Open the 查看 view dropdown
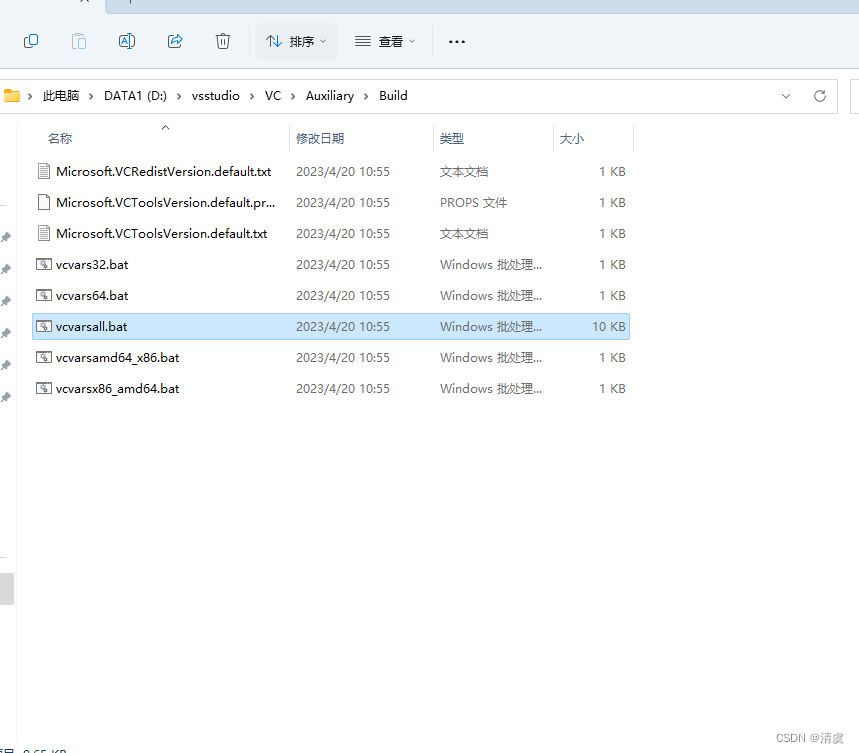Screen dimensions: 859x753 (385, 41)
